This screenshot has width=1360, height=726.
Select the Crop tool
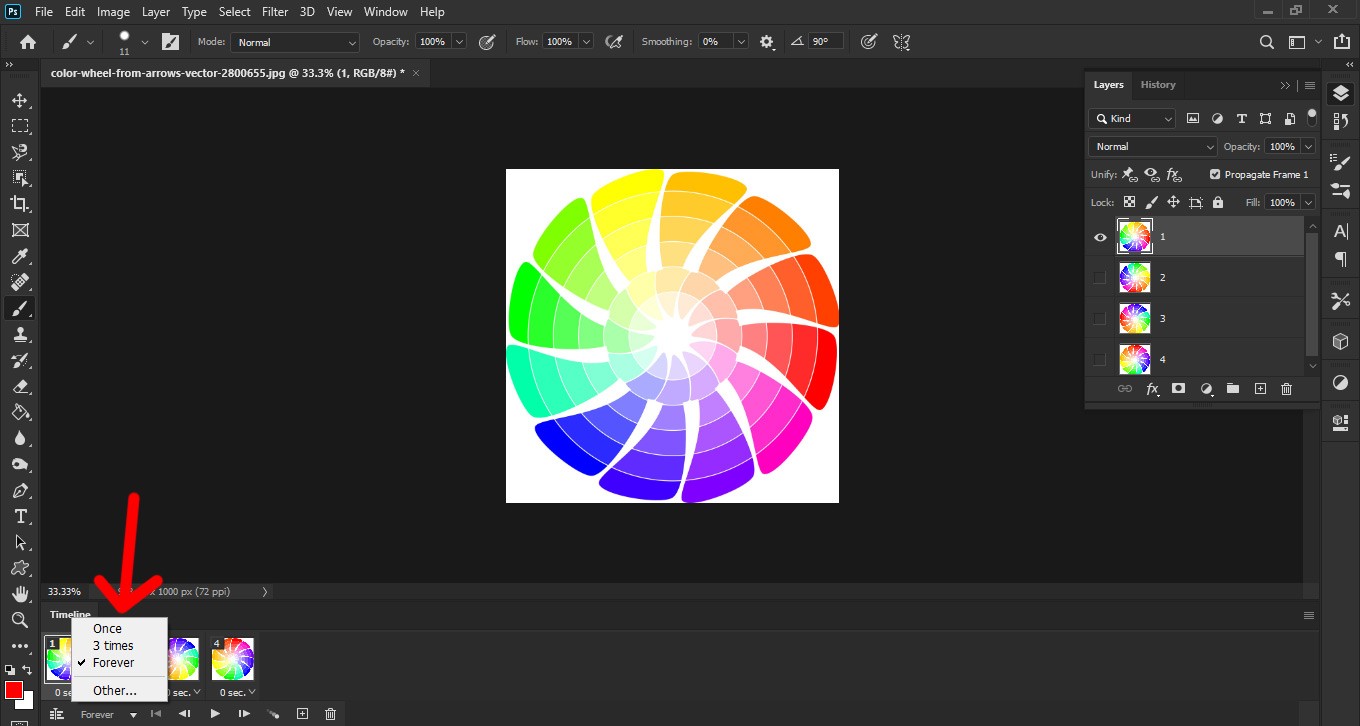coord(19,204)
